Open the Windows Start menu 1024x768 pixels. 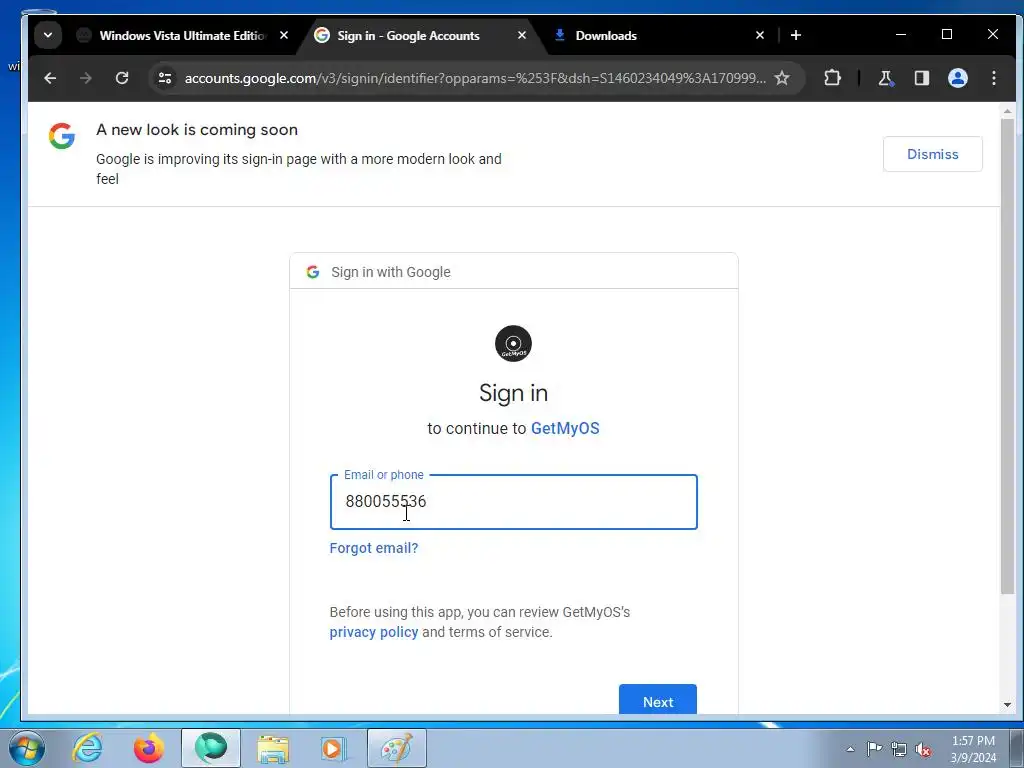(x=27, y=748)
